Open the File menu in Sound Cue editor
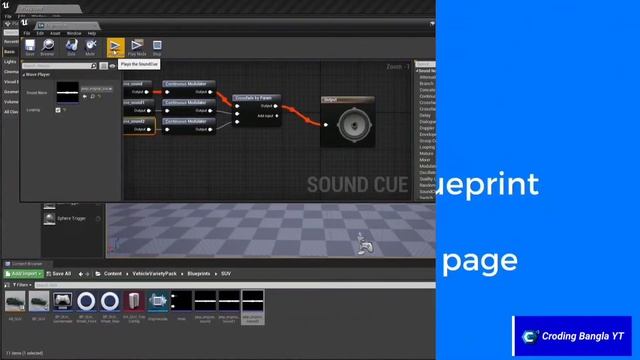Screen dimensions: 640x360 (27, 33)
